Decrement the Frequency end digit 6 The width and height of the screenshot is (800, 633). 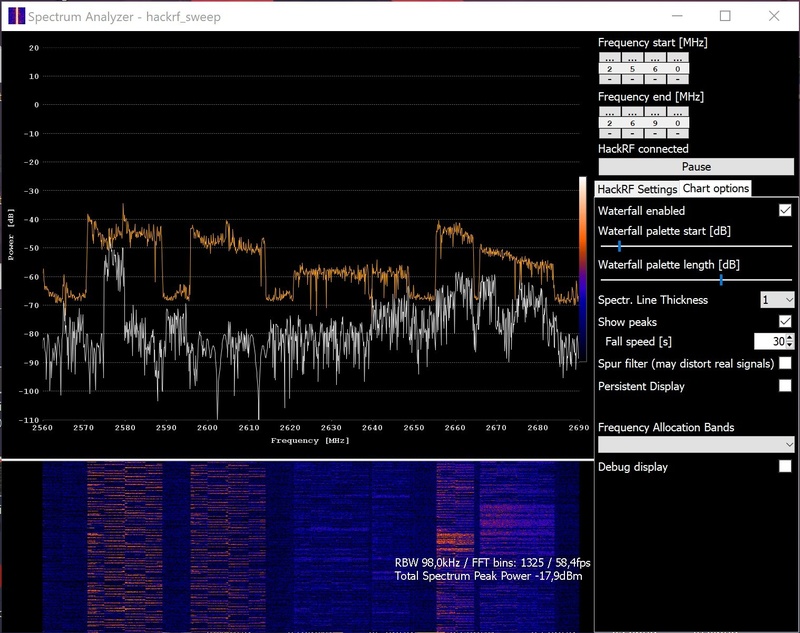(632, 134)
